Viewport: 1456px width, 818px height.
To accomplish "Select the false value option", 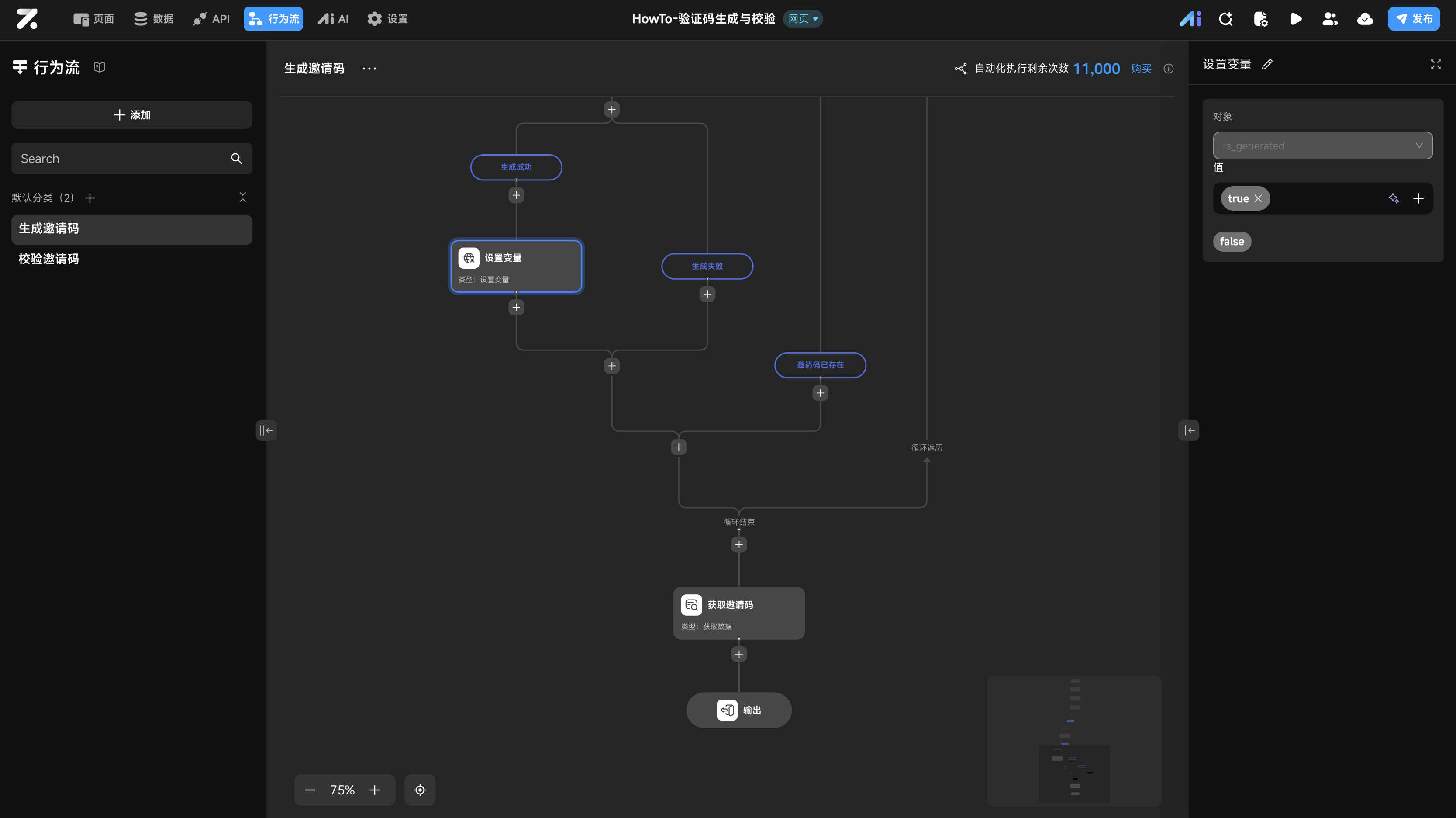I will (1232, 242).
